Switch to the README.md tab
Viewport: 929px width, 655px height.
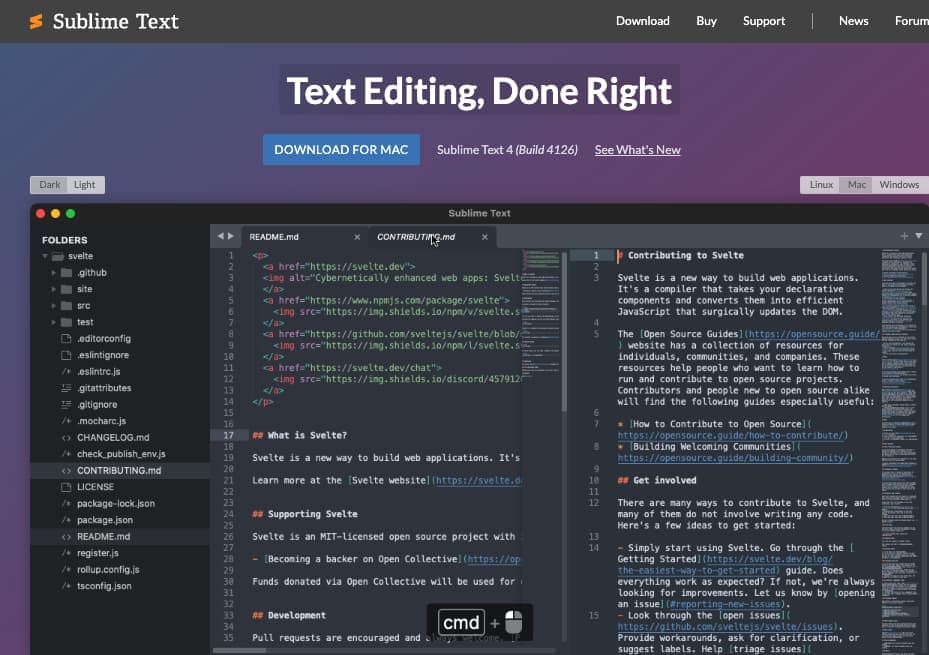coord(275,237)
